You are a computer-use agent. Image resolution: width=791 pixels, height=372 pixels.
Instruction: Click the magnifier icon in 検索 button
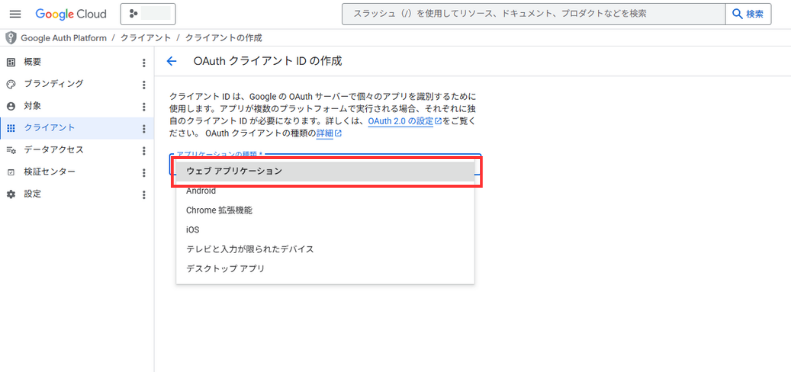tap(738, 14)
